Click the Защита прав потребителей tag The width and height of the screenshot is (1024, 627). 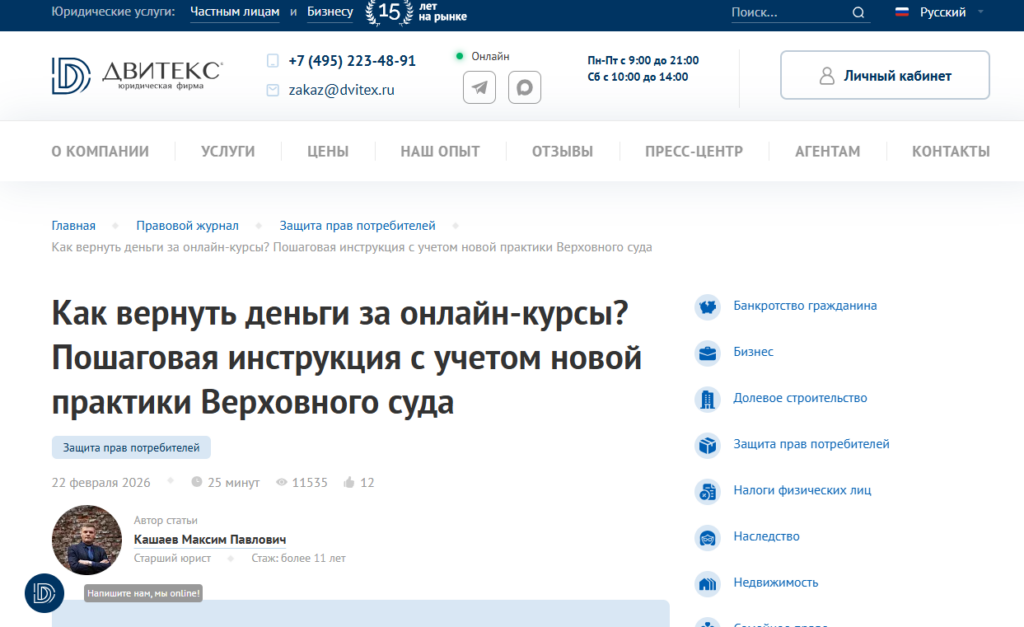pos(131,448)
